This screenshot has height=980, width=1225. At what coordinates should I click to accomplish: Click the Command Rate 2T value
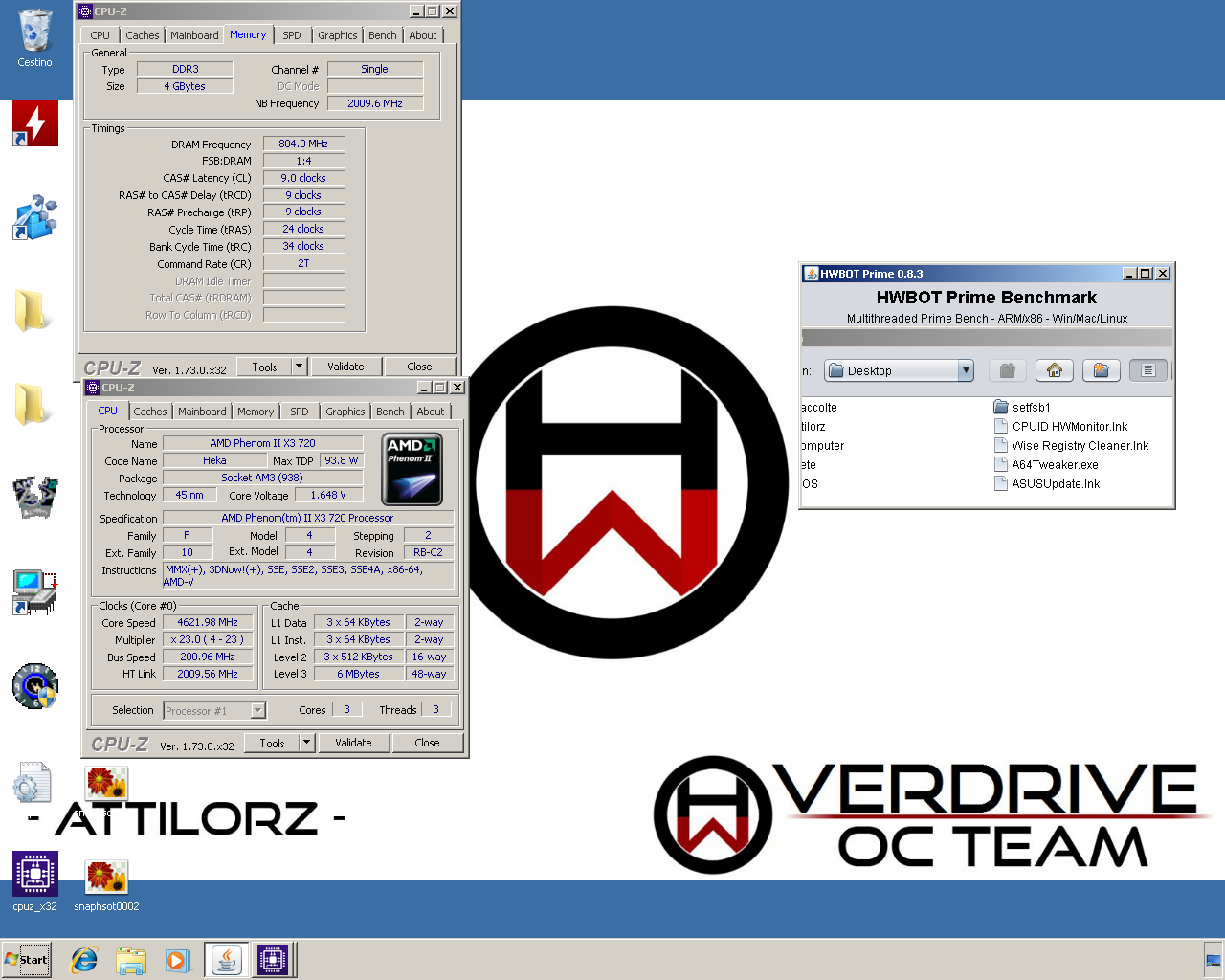pos(303,263)
